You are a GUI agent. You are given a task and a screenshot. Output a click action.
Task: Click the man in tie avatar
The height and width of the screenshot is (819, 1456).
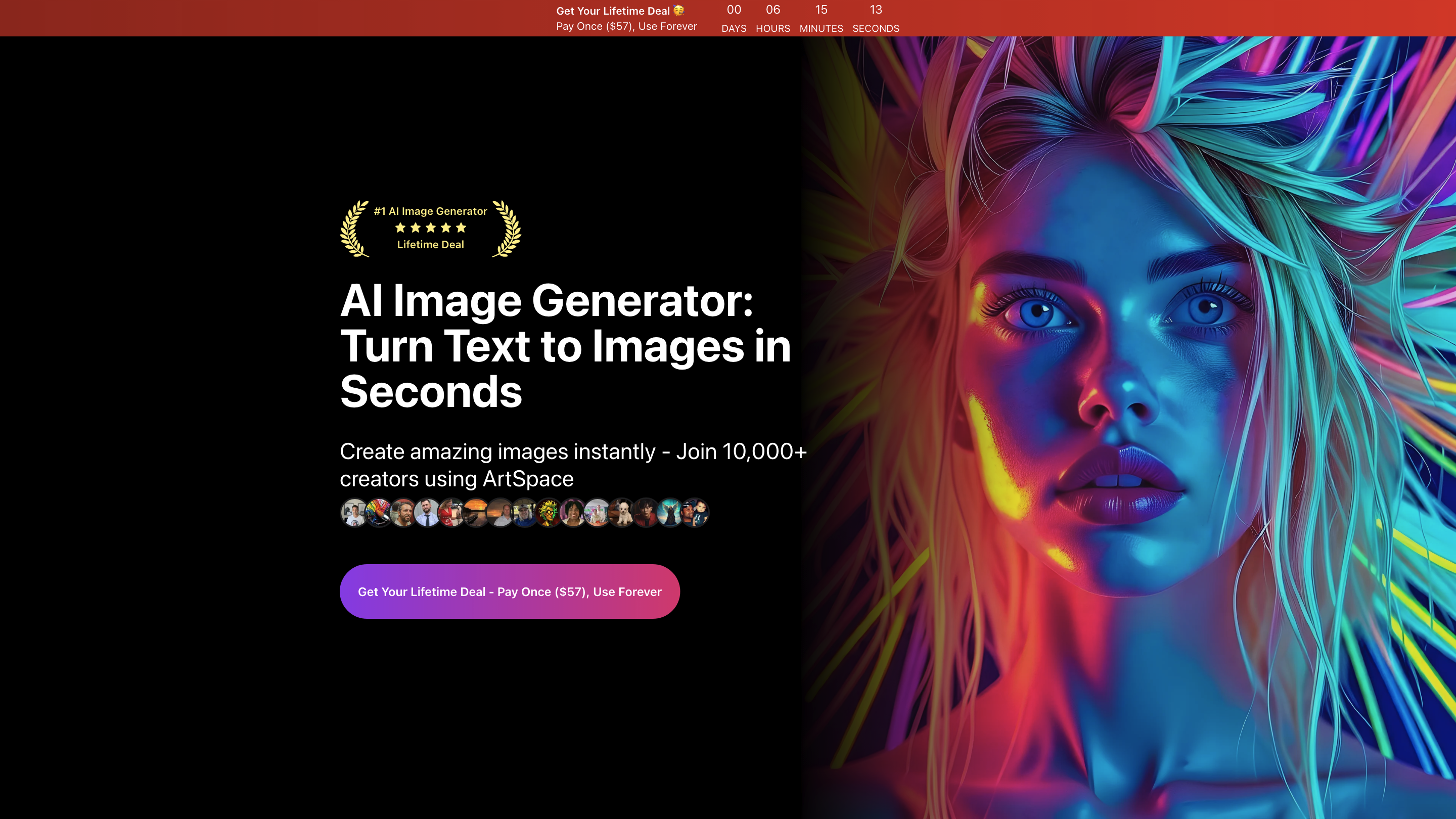pos(427,512)
